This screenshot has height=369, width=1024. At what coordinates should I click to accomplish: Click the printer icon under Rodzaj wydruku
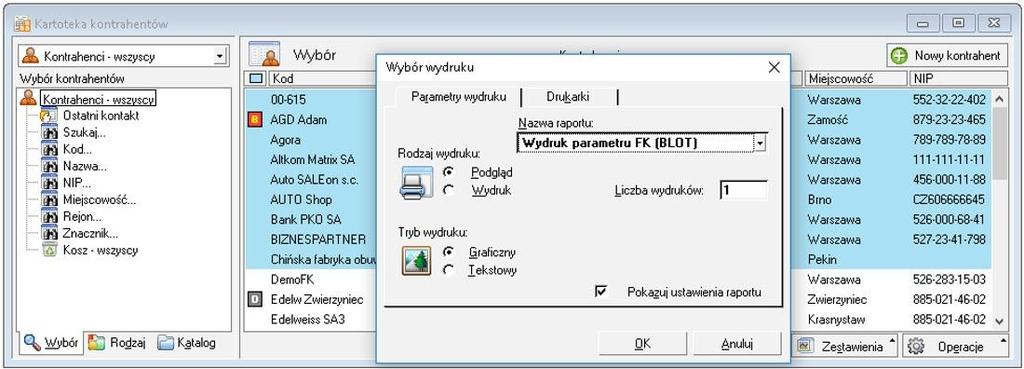click(x=416, y=182)
